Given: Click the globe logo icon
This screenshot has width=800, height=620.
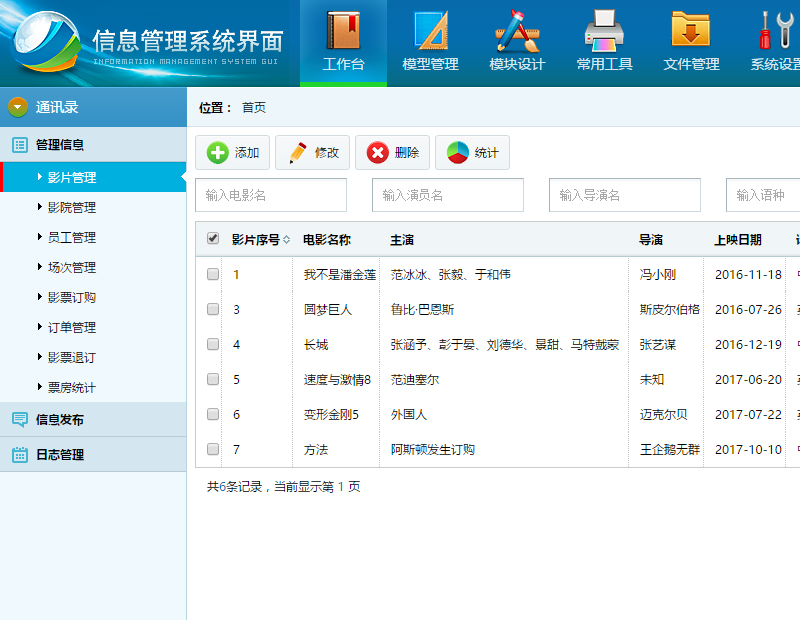Looking at the screenshot, I should click(47, 41).
